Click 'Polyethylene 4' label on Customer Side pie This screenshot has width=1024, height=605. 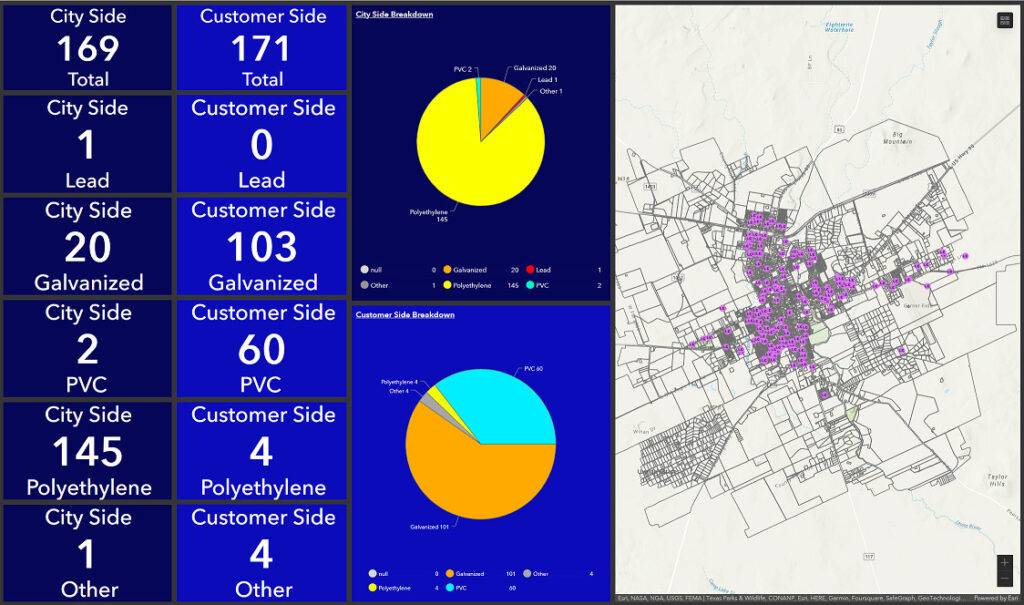(399, 382)
